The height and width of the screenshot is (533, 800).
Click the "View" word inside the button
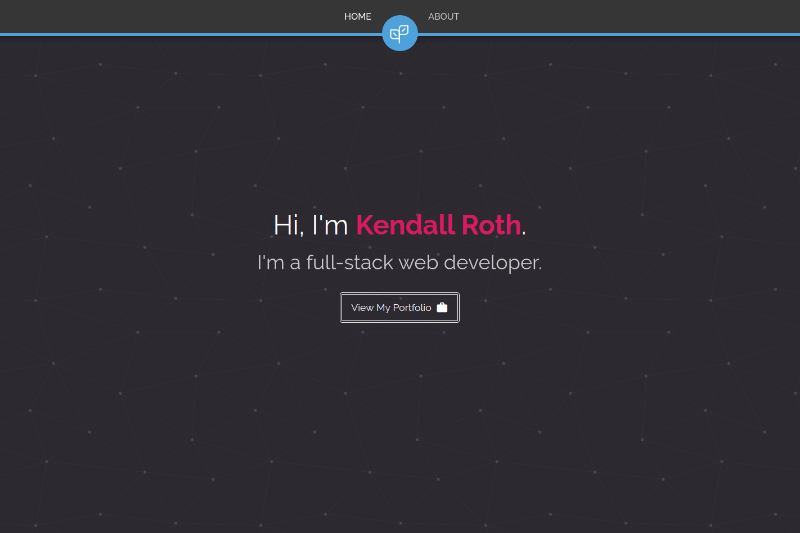pyautogui.click(x=362, y=308)
